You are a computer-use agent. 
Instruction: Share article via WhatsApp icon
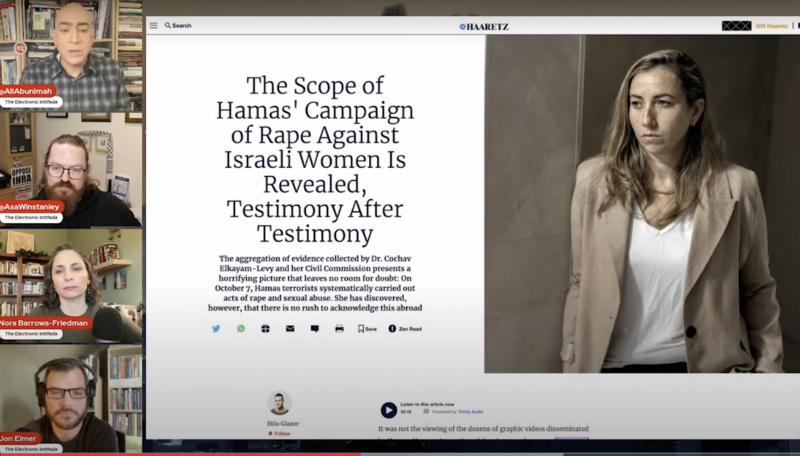coord(241,328)
